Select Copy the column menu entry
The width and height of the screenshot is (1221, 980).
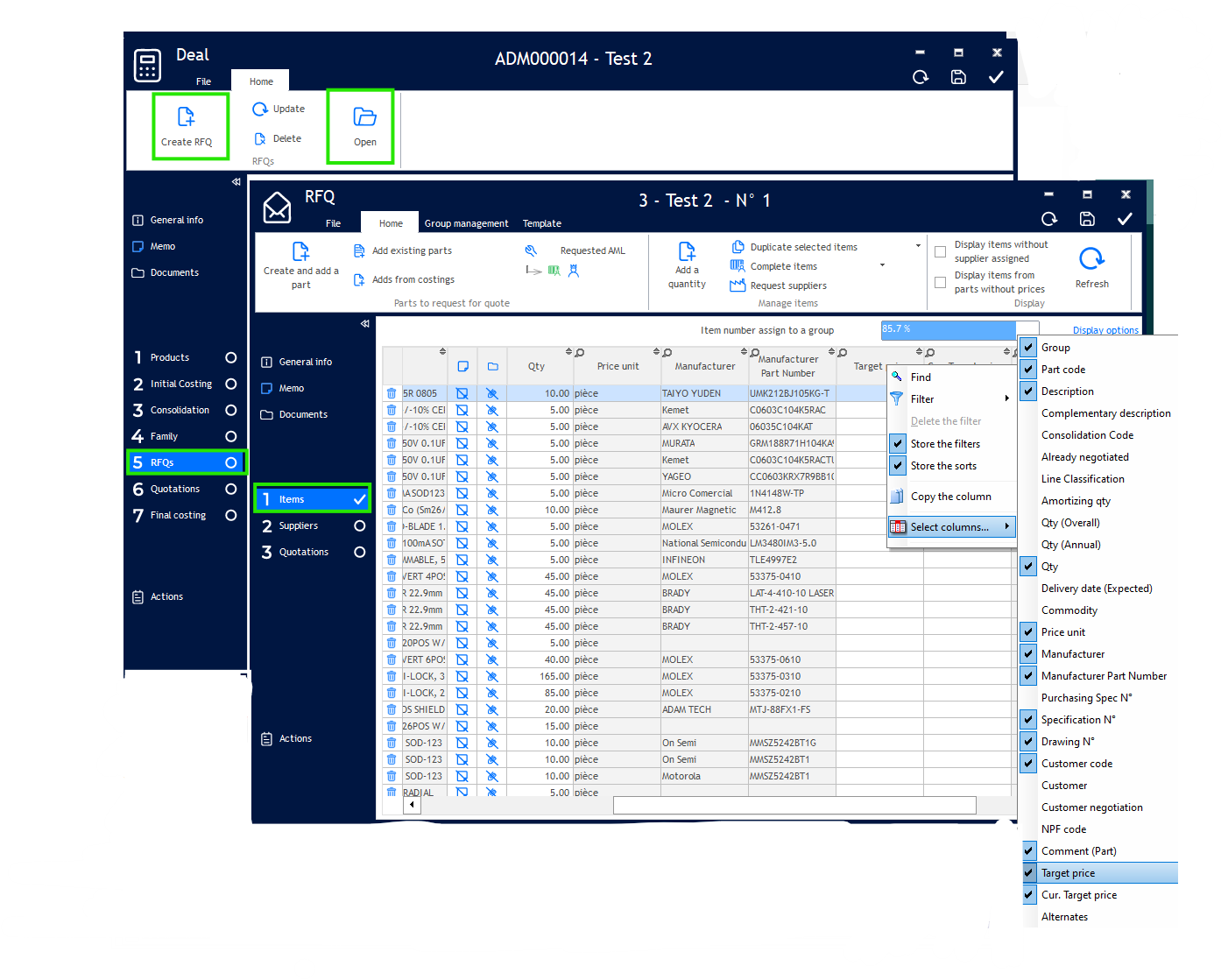(950, 497)
